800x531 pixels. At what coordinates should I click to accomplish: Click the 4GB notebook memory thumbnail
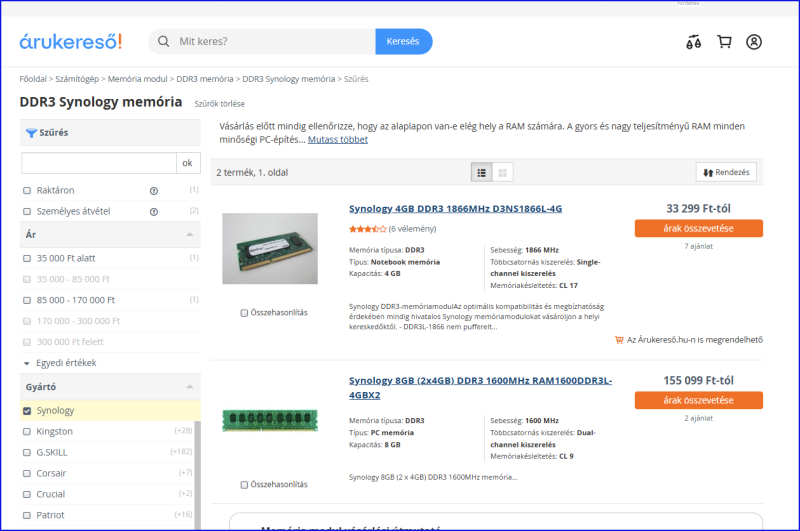tap(270, 248)
